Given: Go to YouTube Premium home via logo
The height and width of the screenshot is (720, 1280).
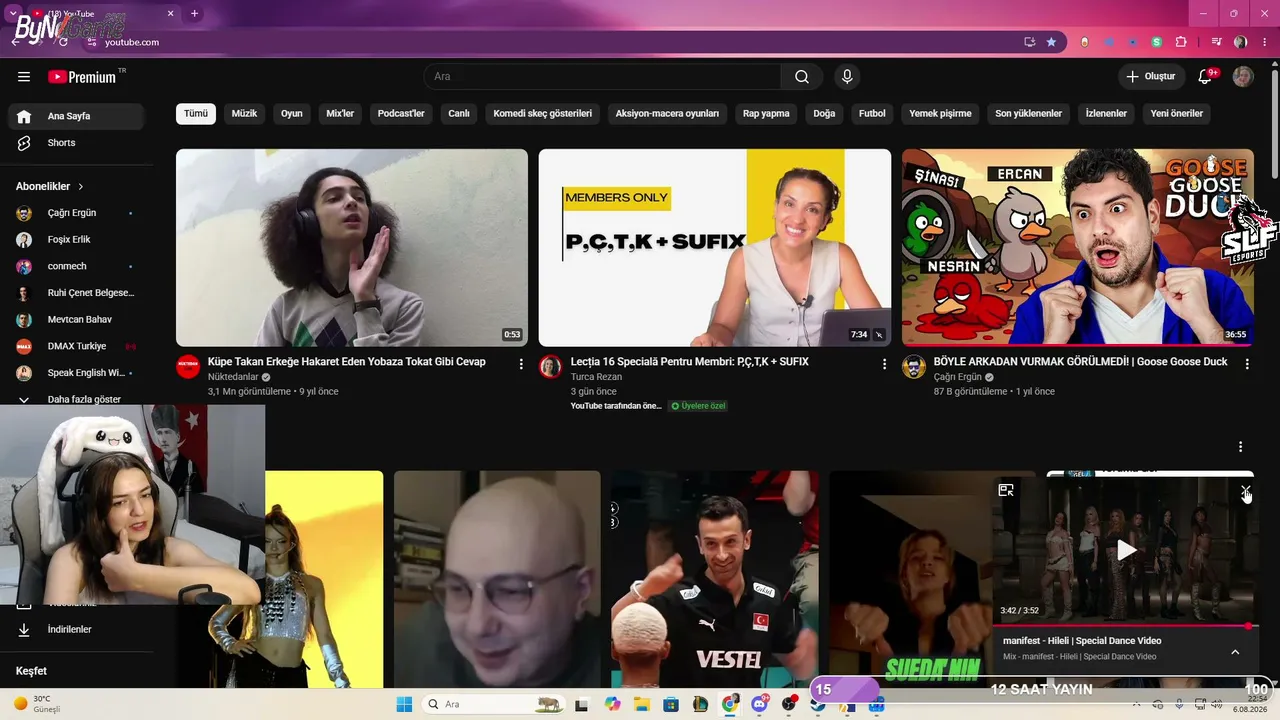Looking at the screenshot, I should click(x=82, y=77).
